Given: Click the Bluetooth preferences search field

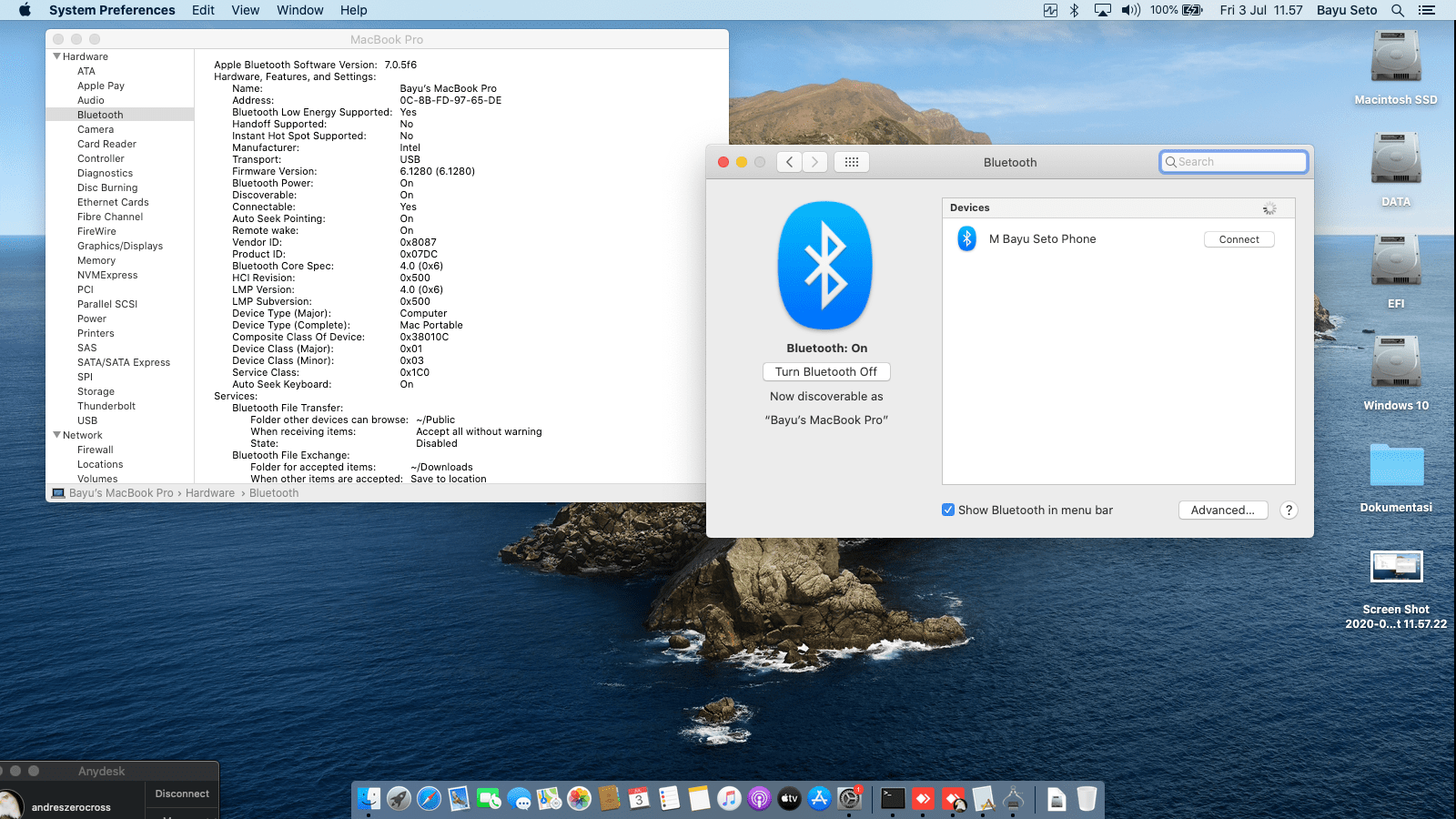Looking at the screenshot, I should tap(1234, 162).
